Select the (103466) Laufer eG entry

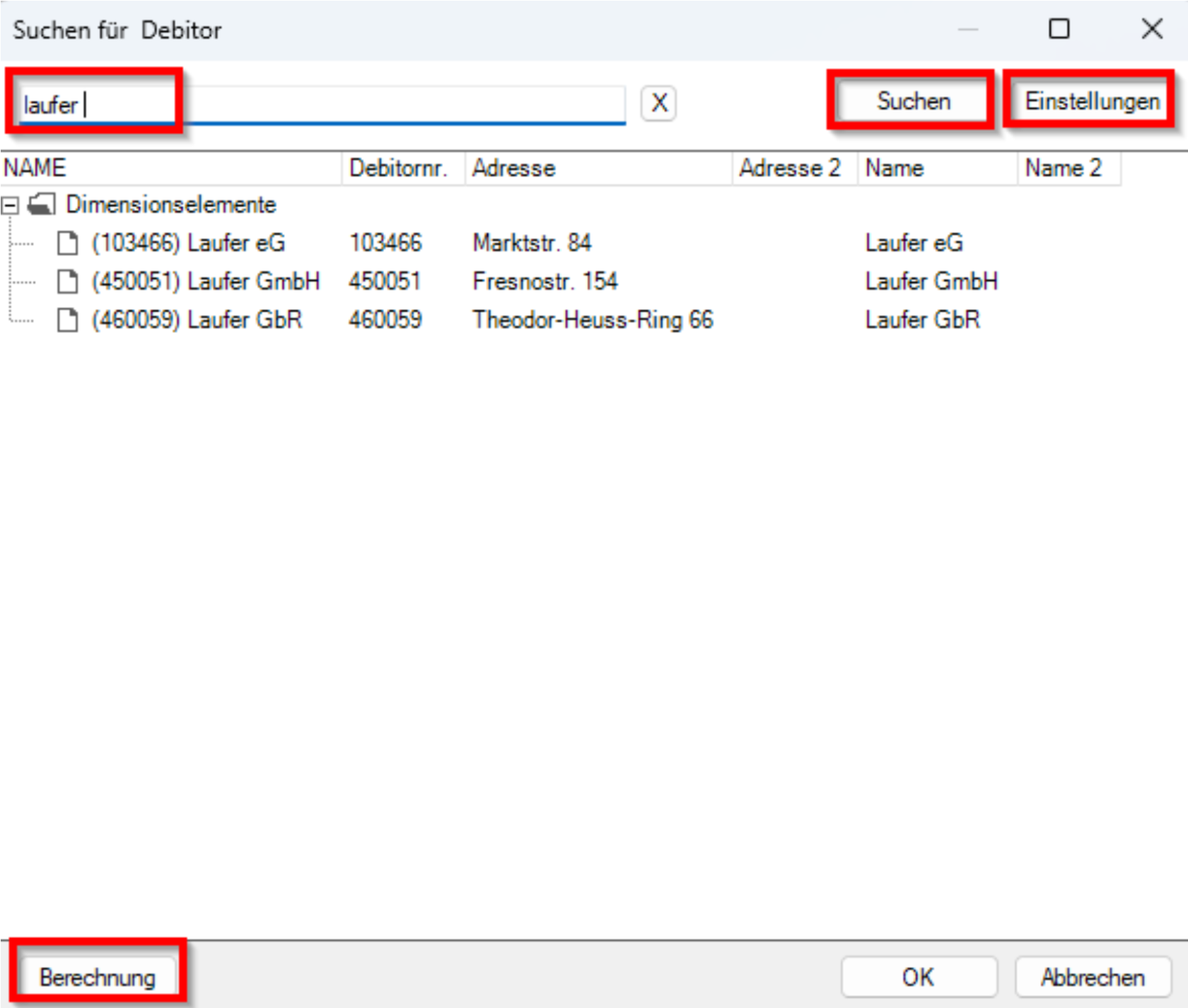click(188, 243)
